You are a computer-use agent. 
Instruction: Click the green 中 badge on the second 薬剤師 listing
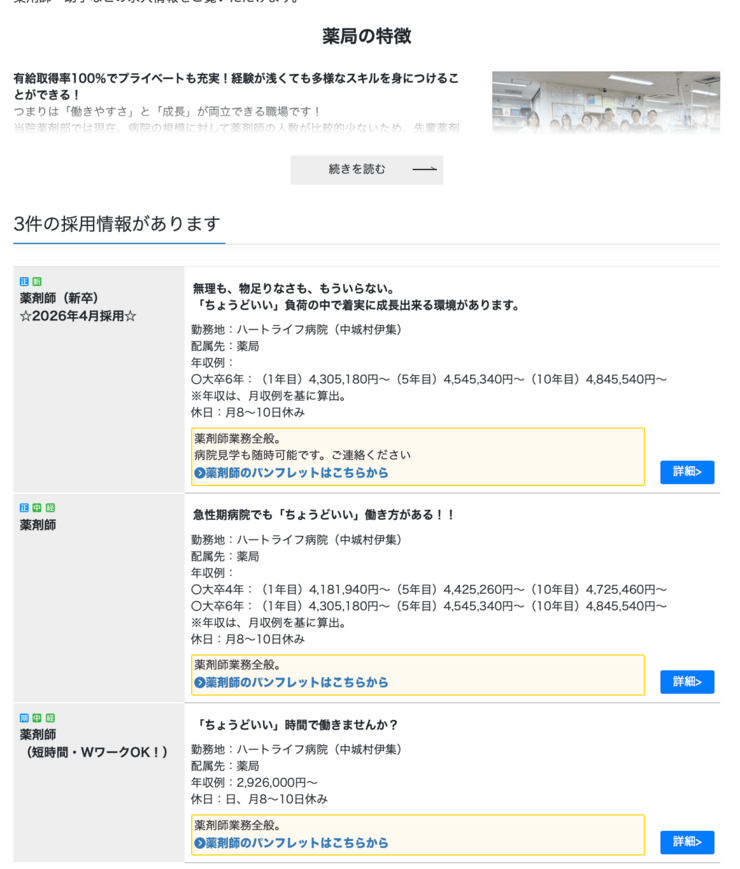37,508
